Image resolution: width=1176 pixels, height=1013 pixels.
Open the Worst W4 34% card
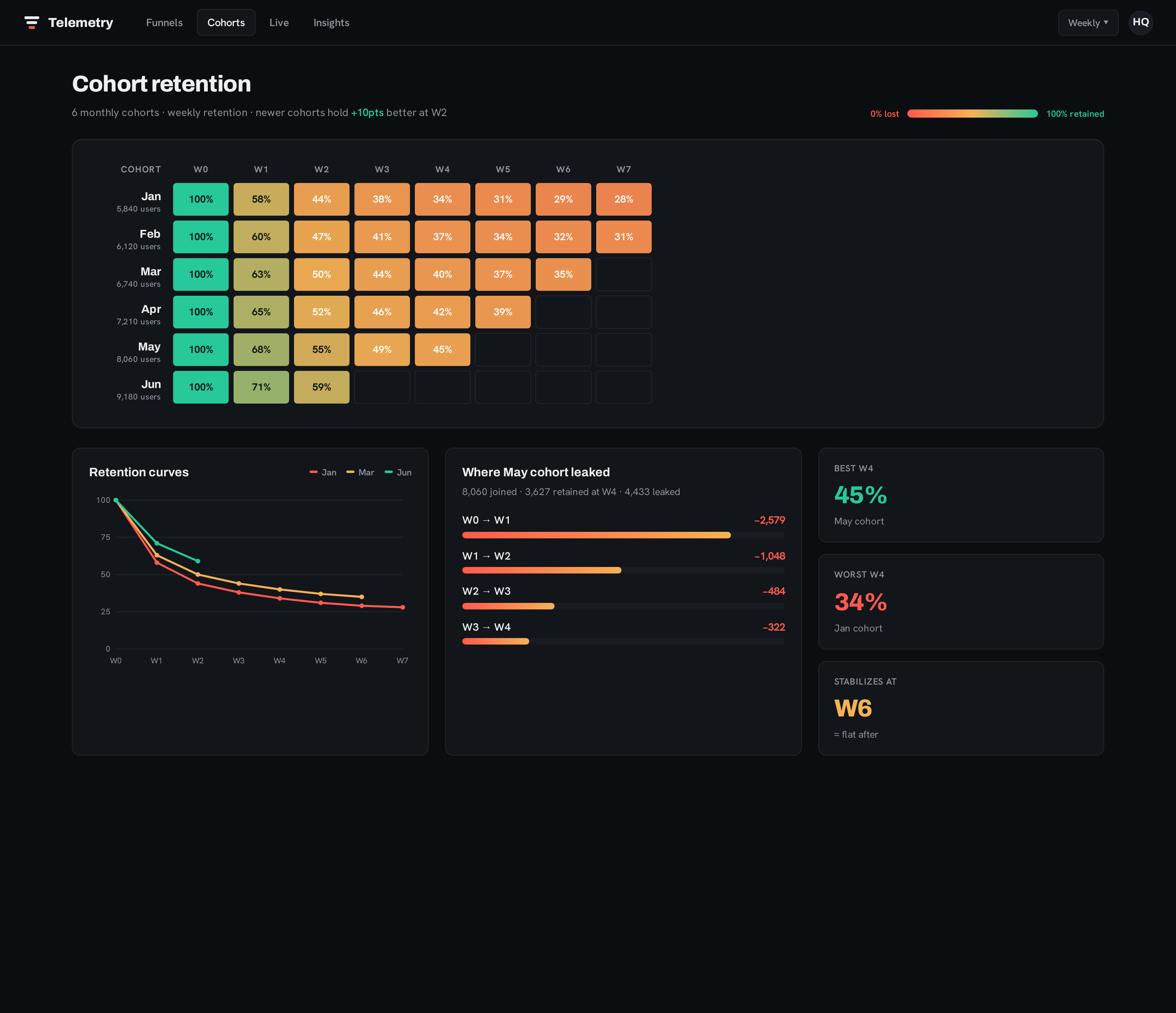[960, 601]
